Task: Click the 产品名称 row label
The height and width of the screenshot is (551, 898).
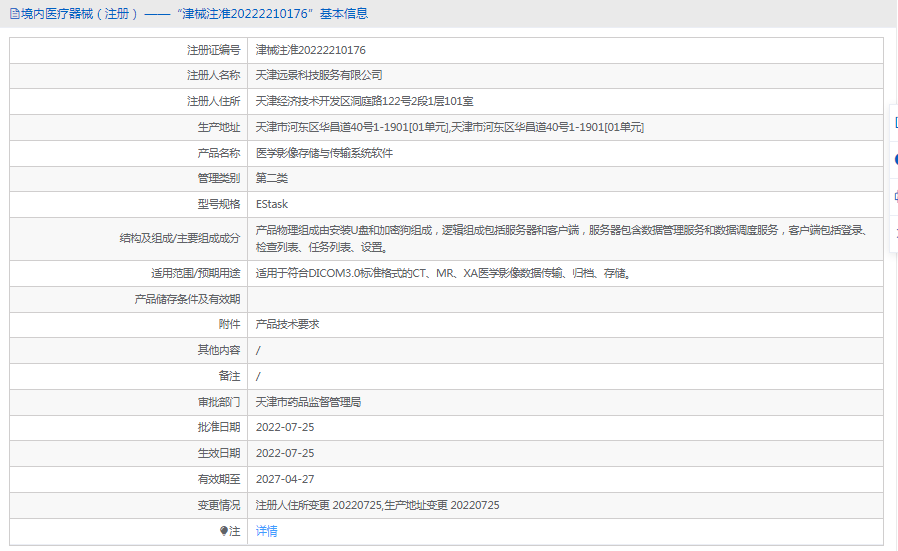Action: pos(219,153)
